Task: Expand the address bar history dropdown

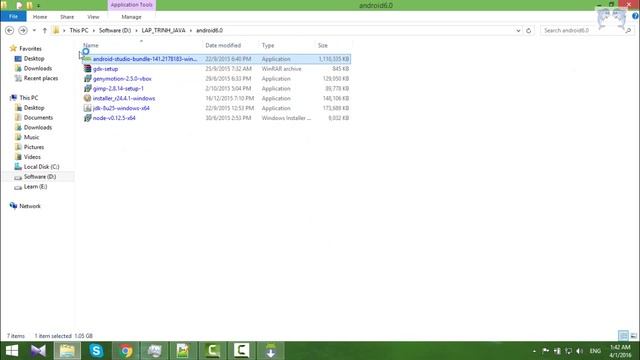Action: pyautogui.click(x=518, y=31)
